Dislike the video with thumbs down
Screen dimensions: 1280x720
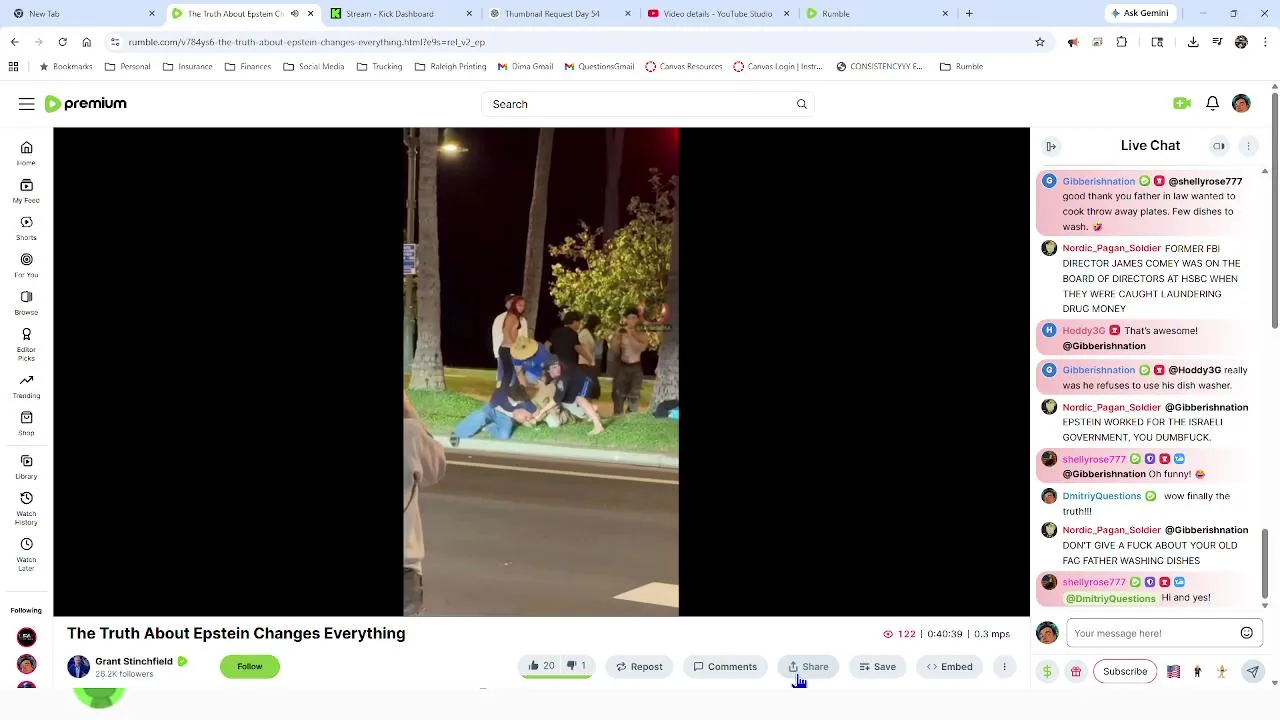click(576, 666)
